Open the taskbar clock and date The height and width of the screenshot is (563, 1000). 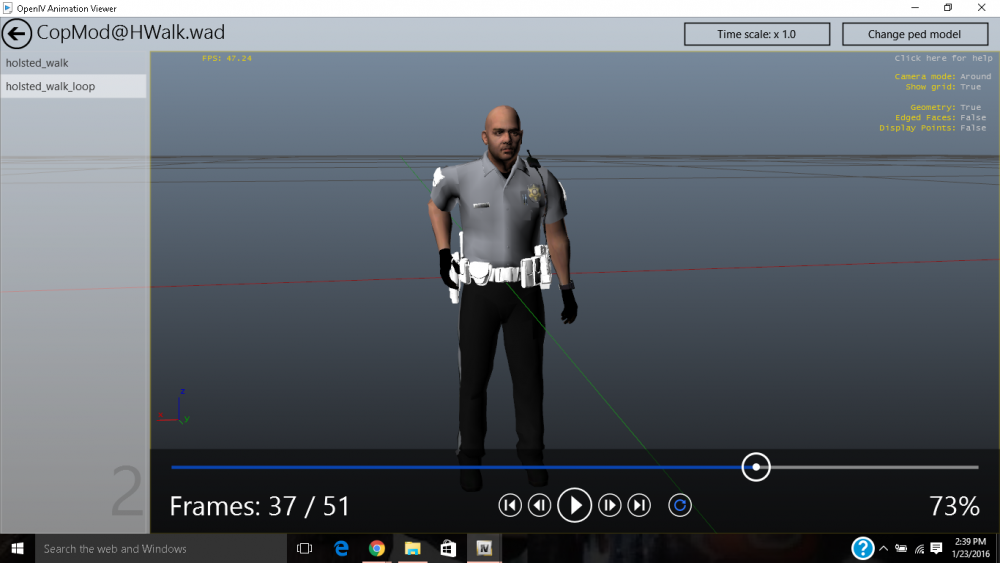pos(970,548)
